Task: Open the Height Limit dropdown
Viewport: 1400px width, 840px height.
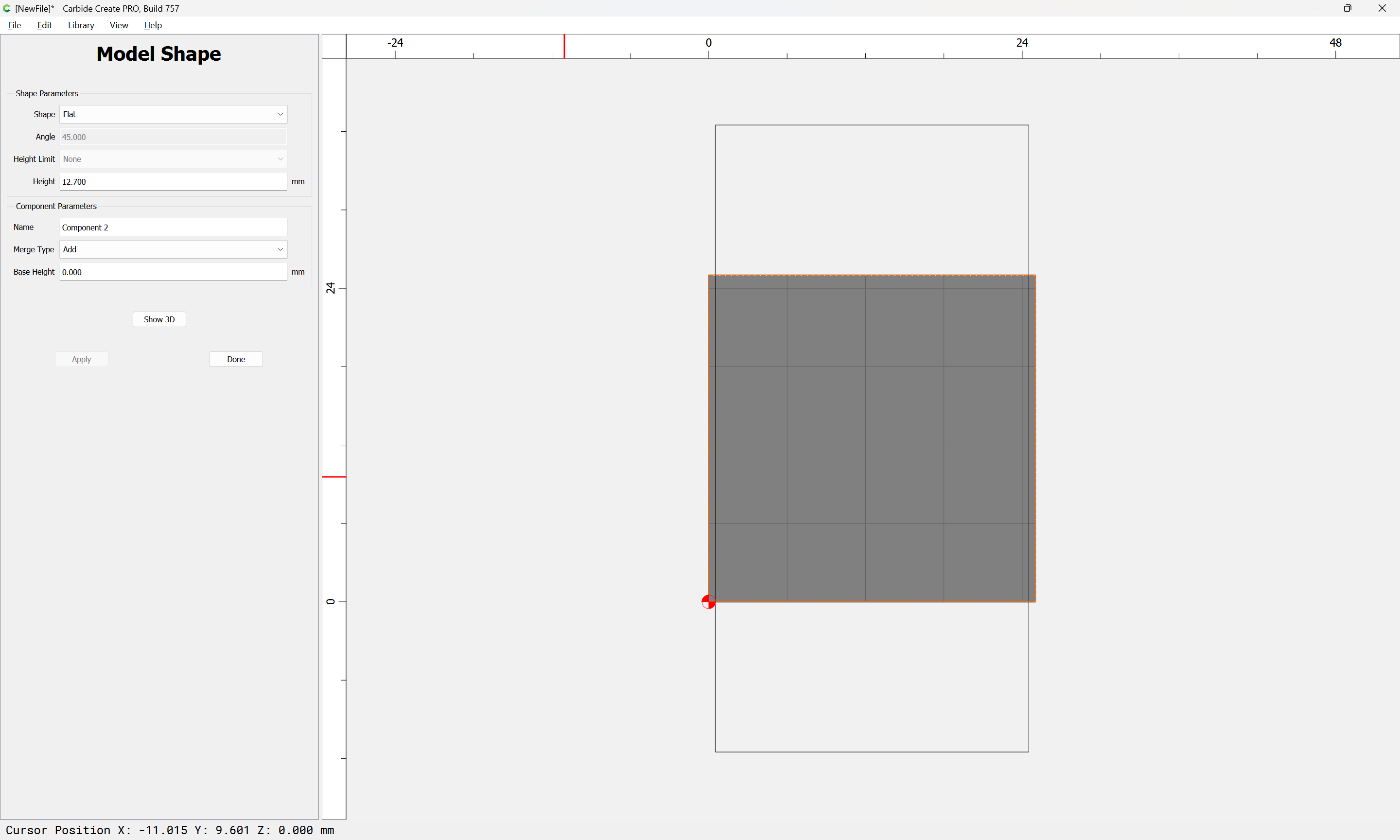Action: pos(173,159)
